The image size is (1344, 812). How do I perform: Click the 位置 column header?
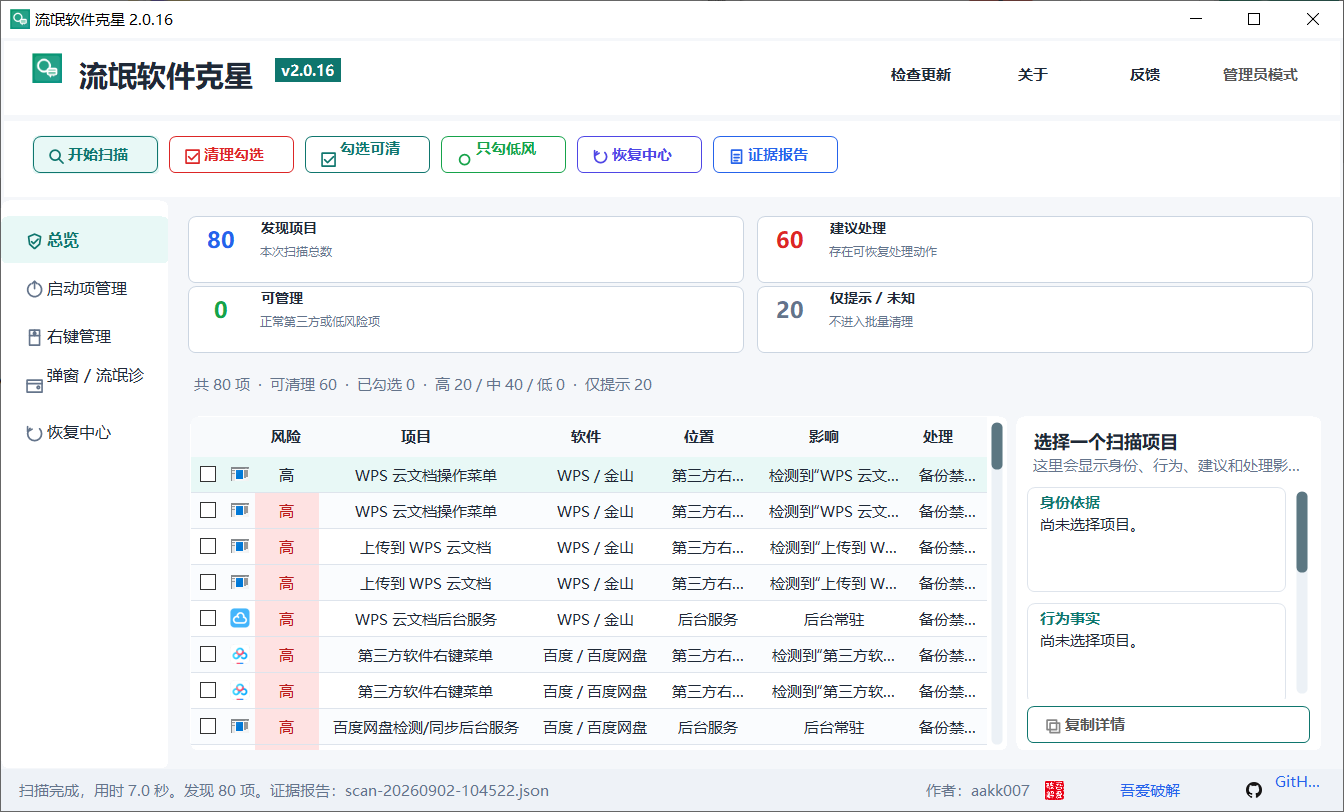[x=699, y=437]
